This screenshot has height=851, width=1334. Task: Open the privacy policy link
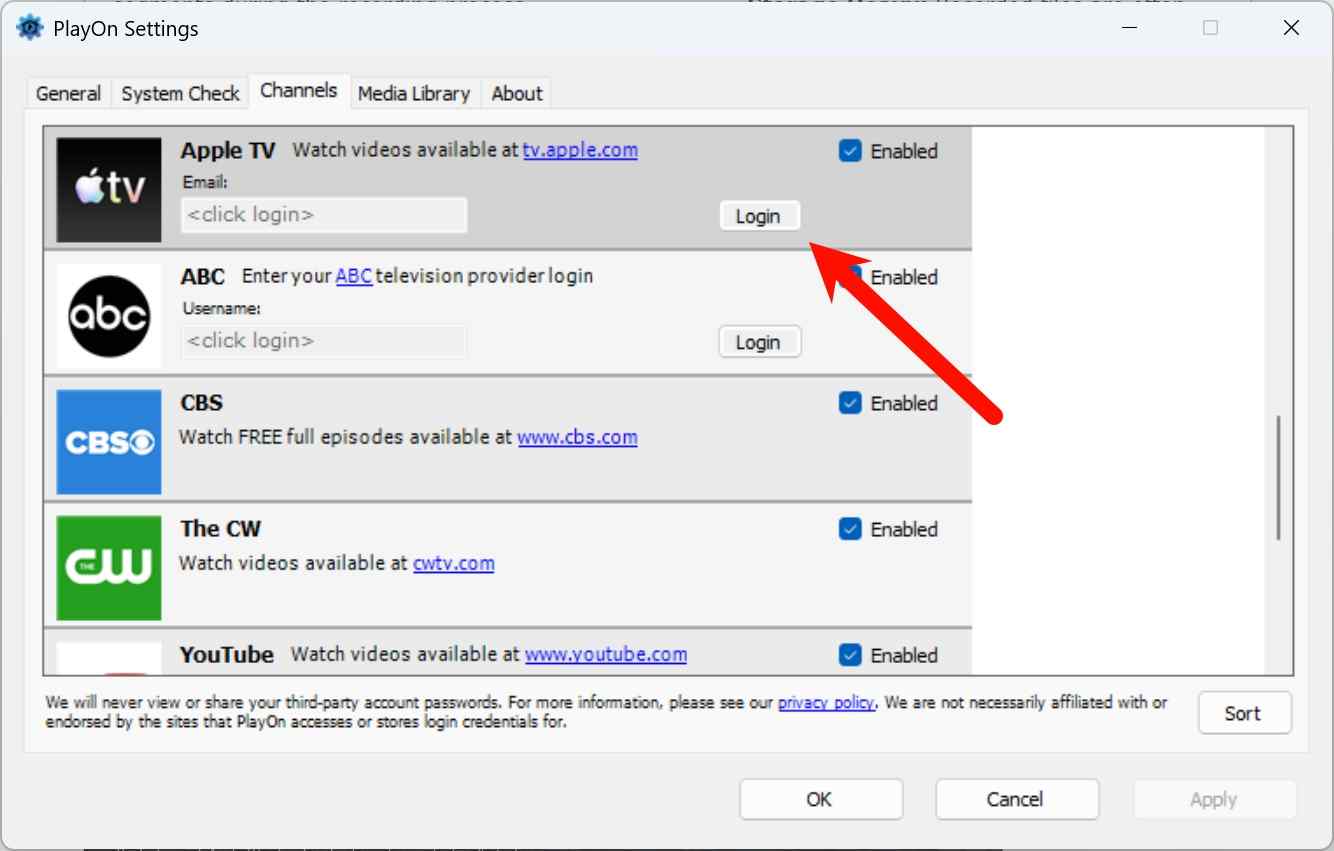click(826, 702)
